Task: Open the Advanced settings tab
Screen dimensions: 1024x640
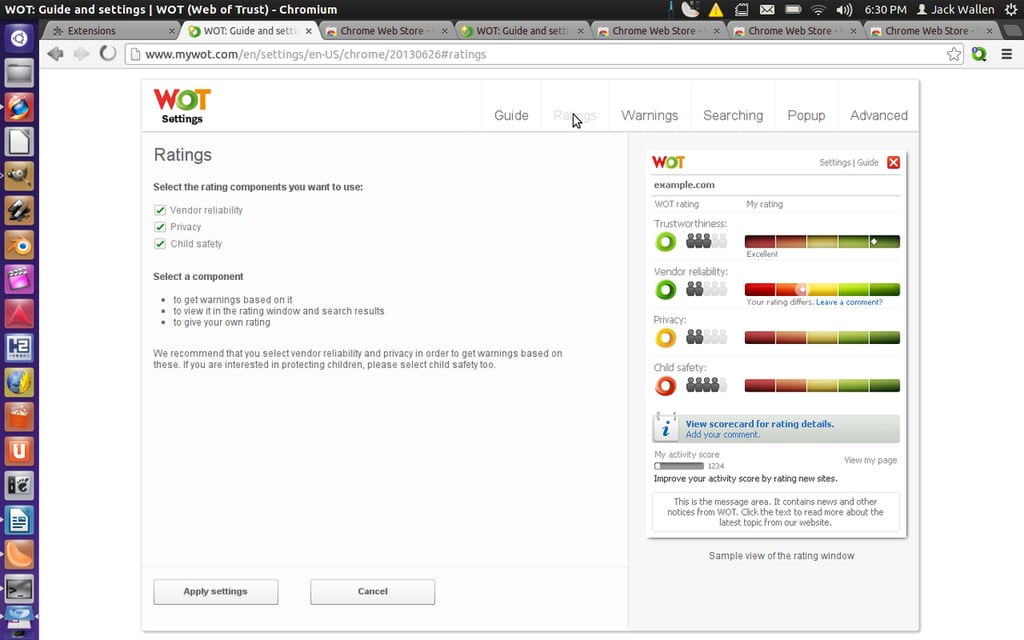Action: 878,116
